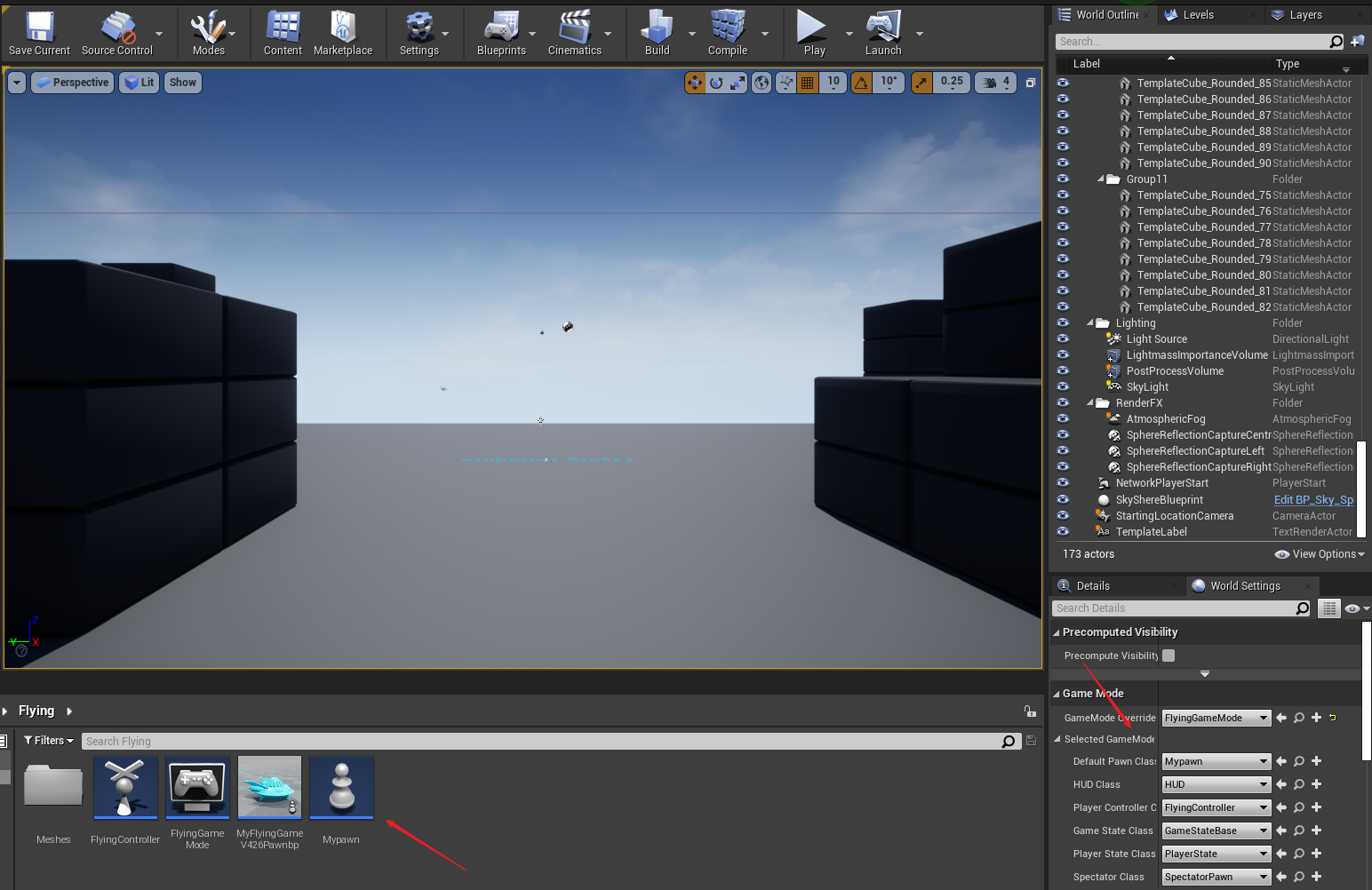Screen dimensions: 1372x890
Task: Browse to GameMode Override asset magnifier icon
Action: [x=1299, y=718]
